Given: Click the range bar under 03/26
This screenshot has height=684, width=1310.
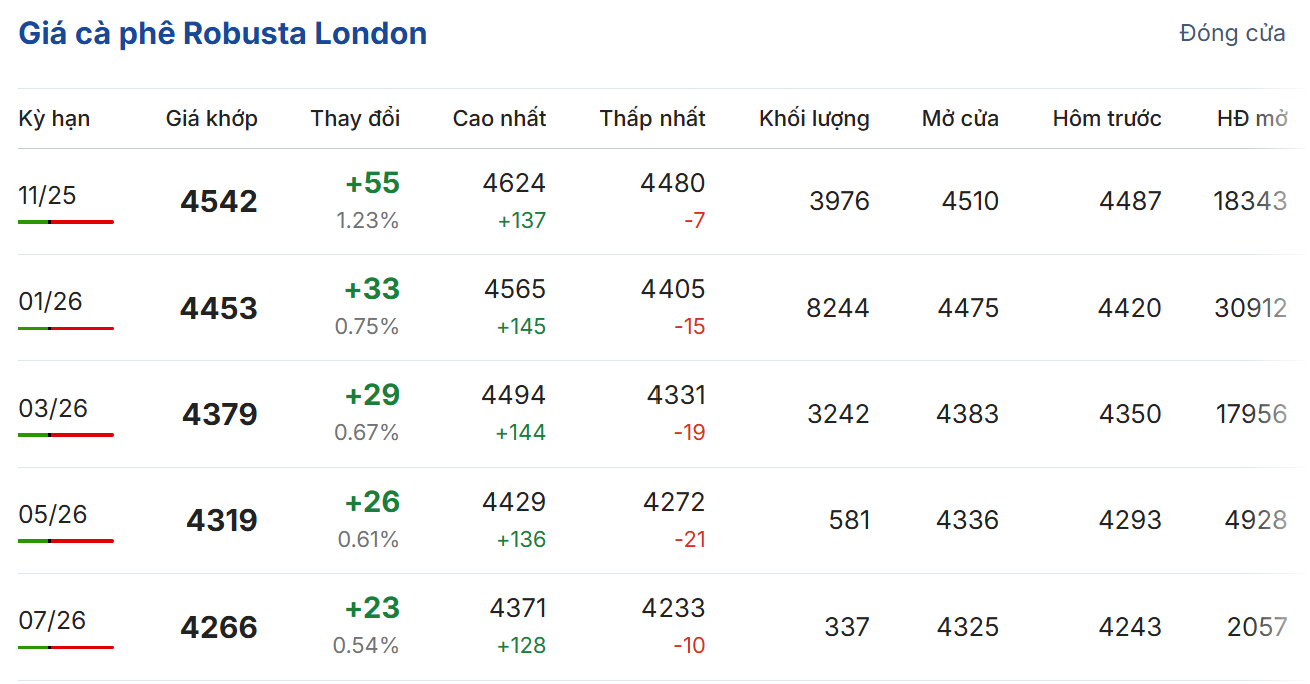Looking at the screenshot, I should click(66, 435).
